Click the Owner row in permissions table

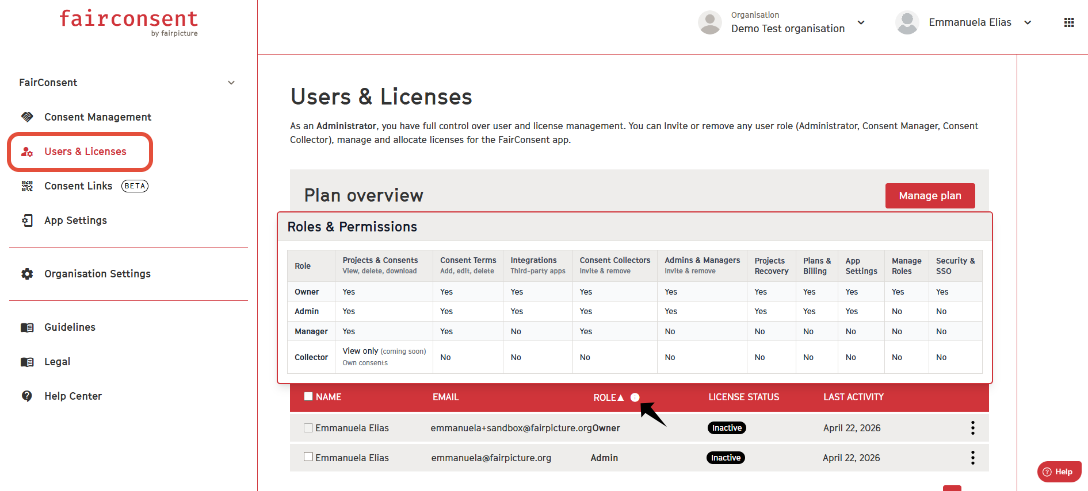coord(636,292)
